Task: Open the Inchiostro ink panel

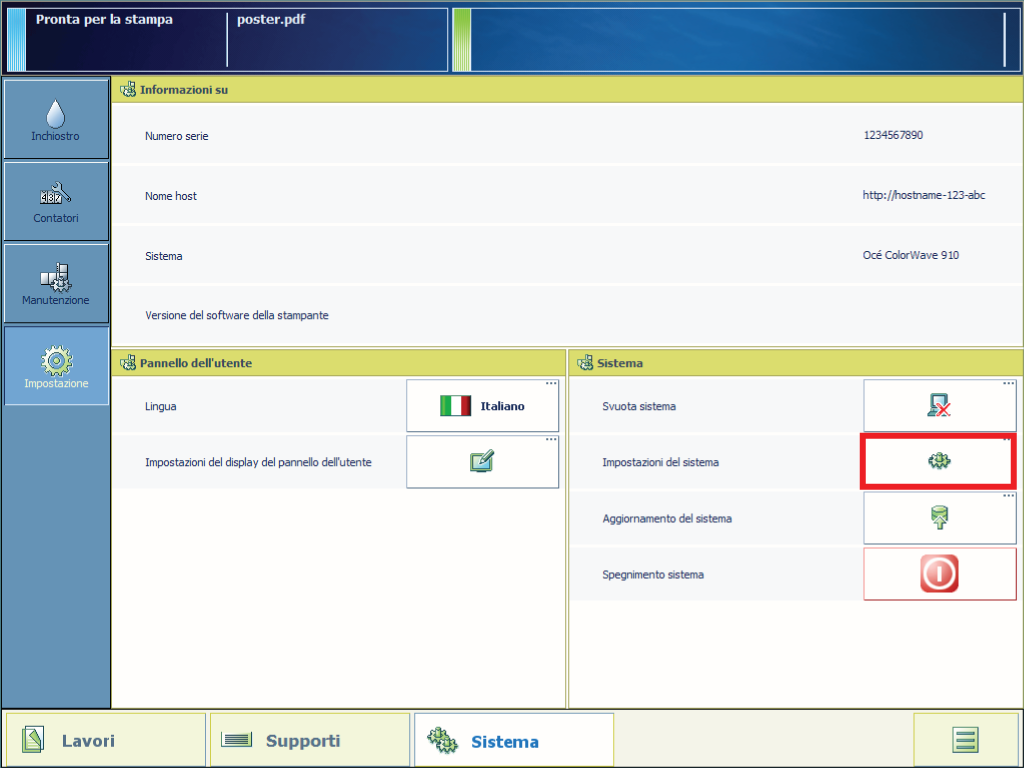Action: (56, 118)
